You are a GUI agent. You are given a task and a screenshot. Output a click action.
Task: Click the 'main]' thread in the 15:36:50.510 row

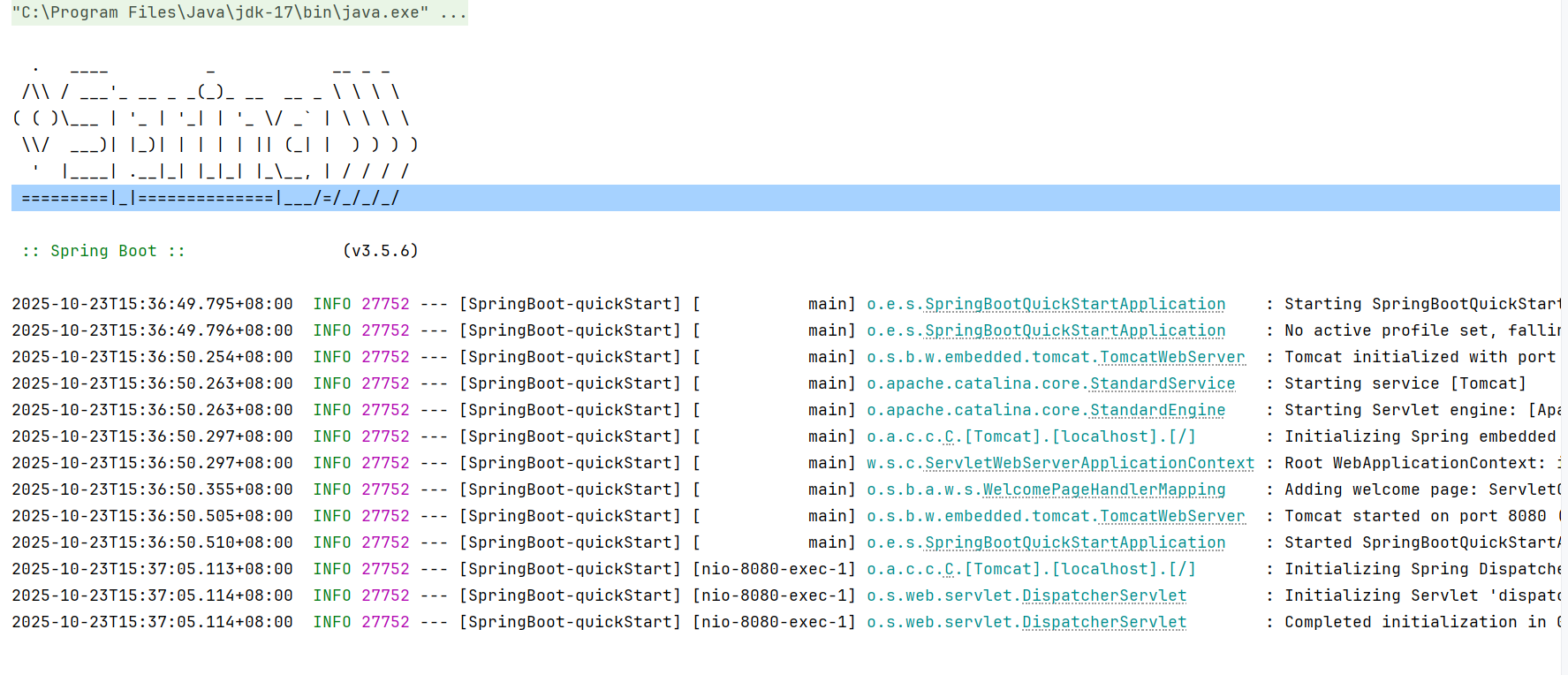(x=832, y=542)
